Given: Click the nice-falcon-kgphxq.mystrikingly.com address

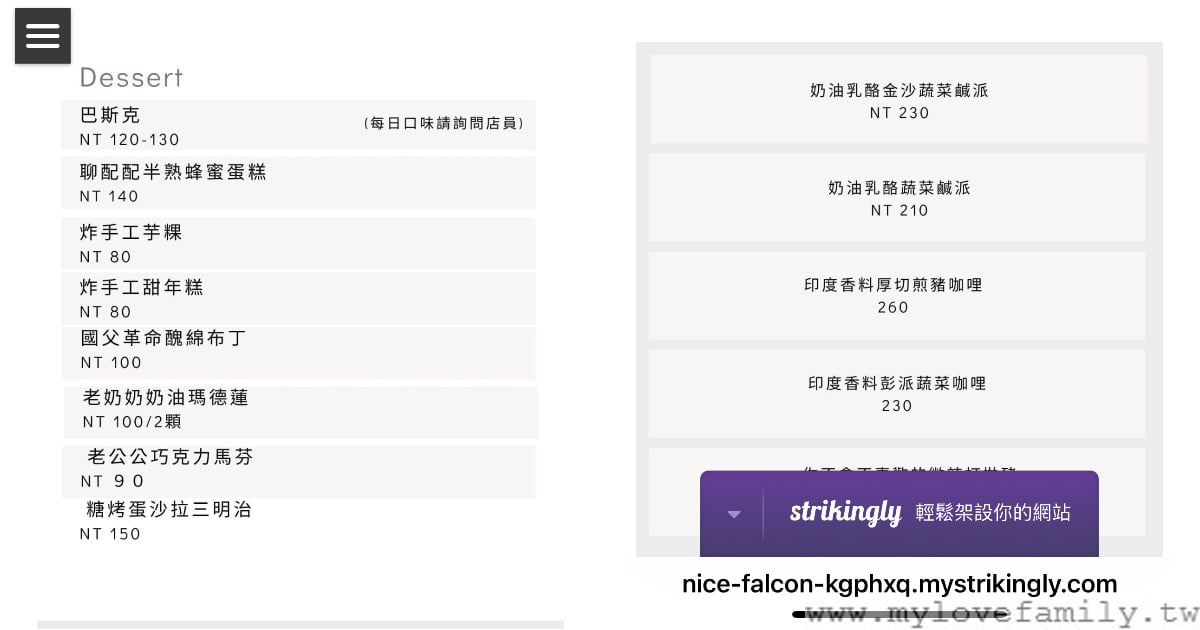Looking at the screenshot, I should click(899, 584).
